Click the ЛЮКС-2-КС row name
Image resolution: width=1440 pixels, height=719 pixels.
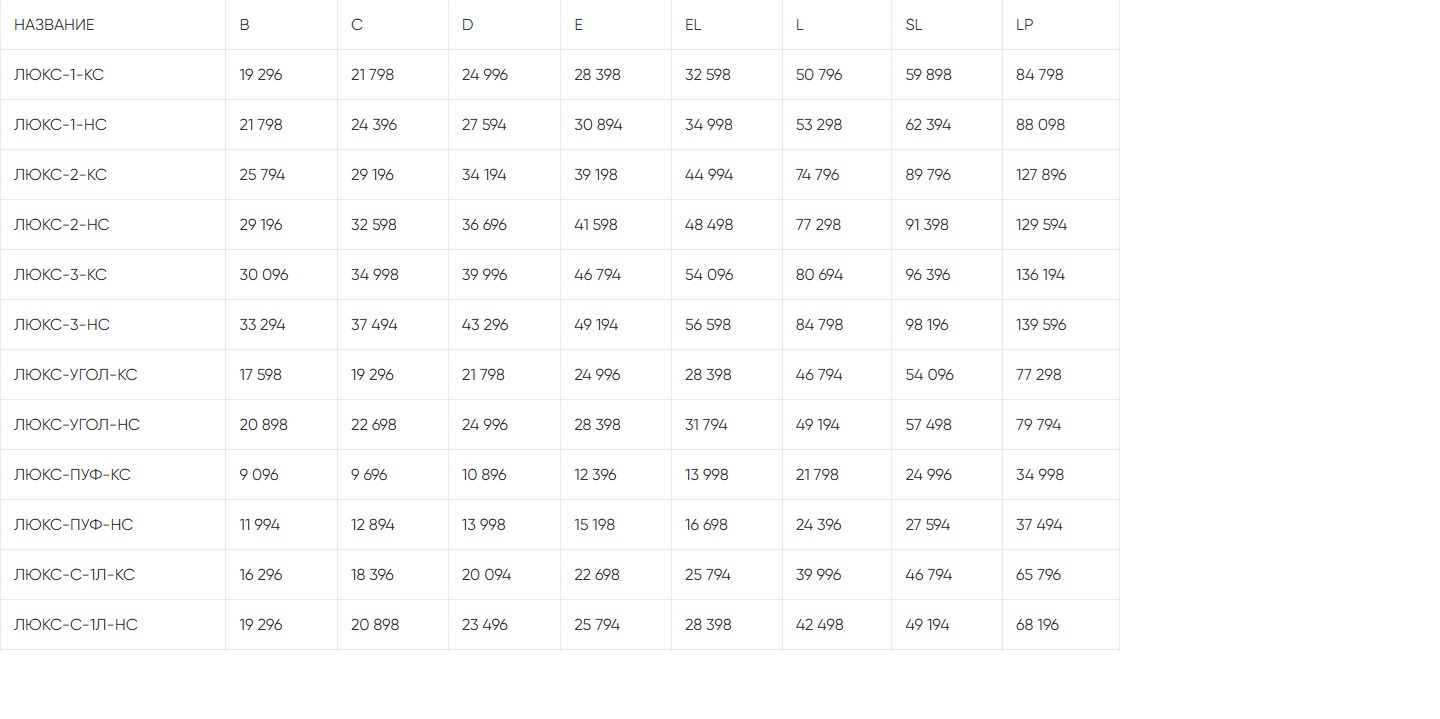click(x=60, y=175)
